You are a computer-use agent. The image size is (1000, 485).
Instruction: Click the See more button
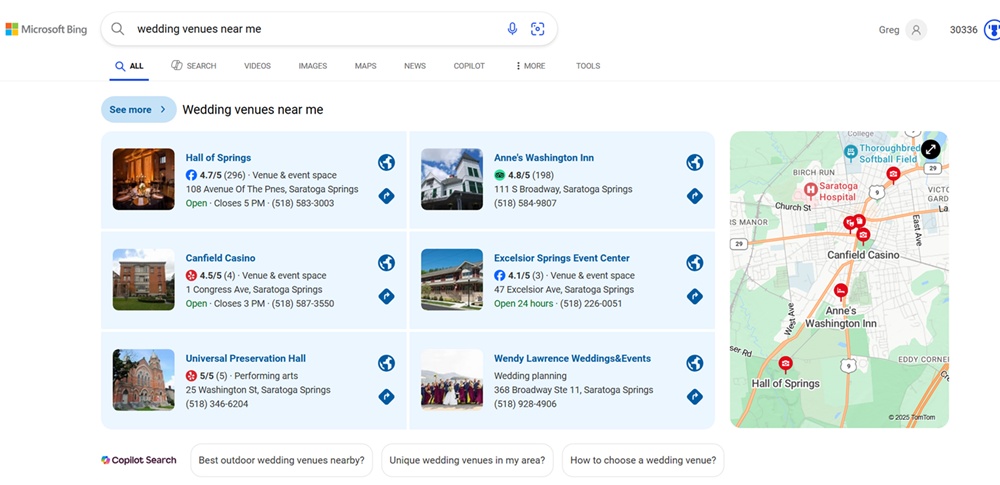coord(138,110)
